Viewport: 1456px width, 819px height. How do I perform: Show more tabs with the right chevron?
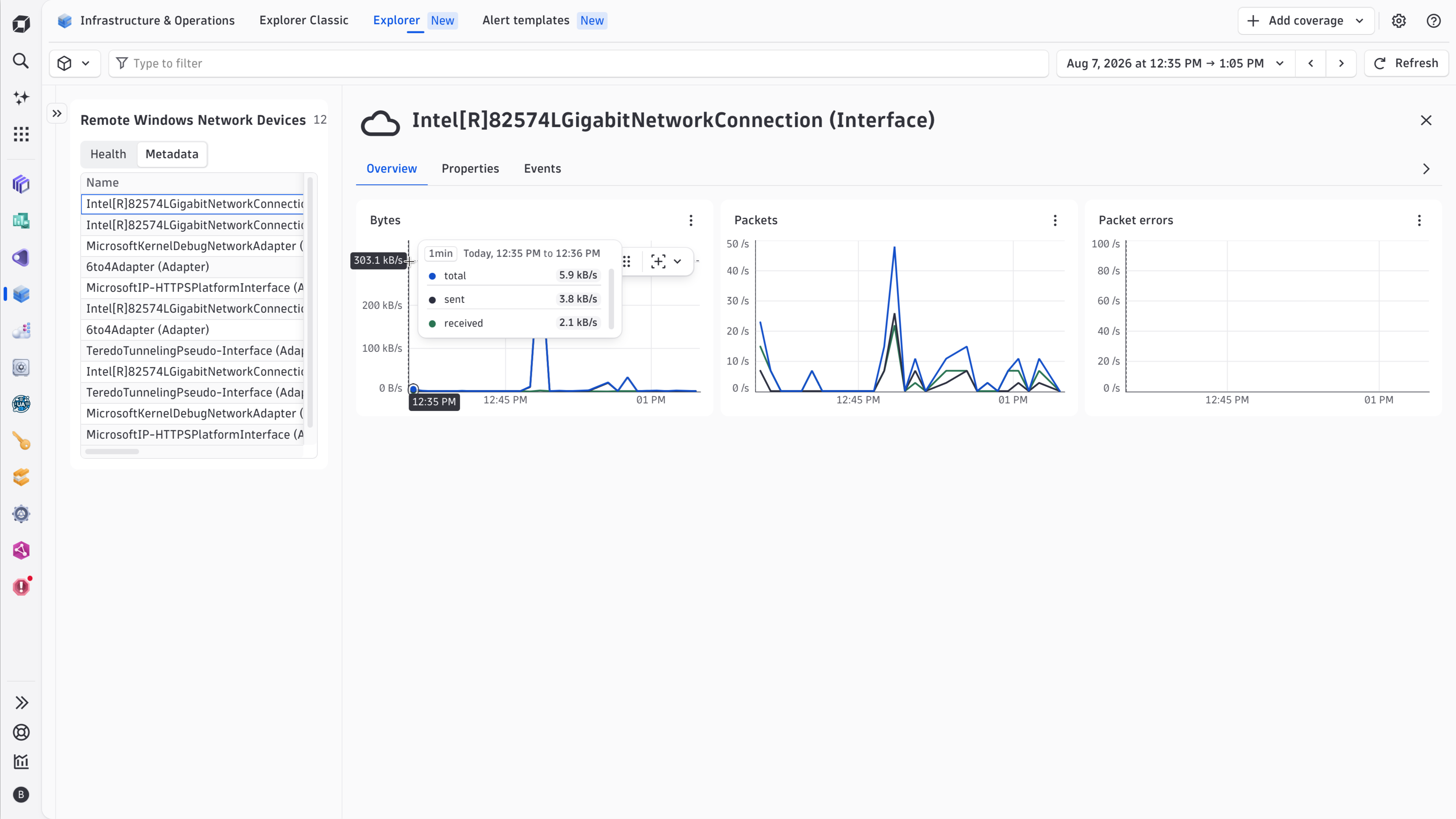pos(1426,169)
